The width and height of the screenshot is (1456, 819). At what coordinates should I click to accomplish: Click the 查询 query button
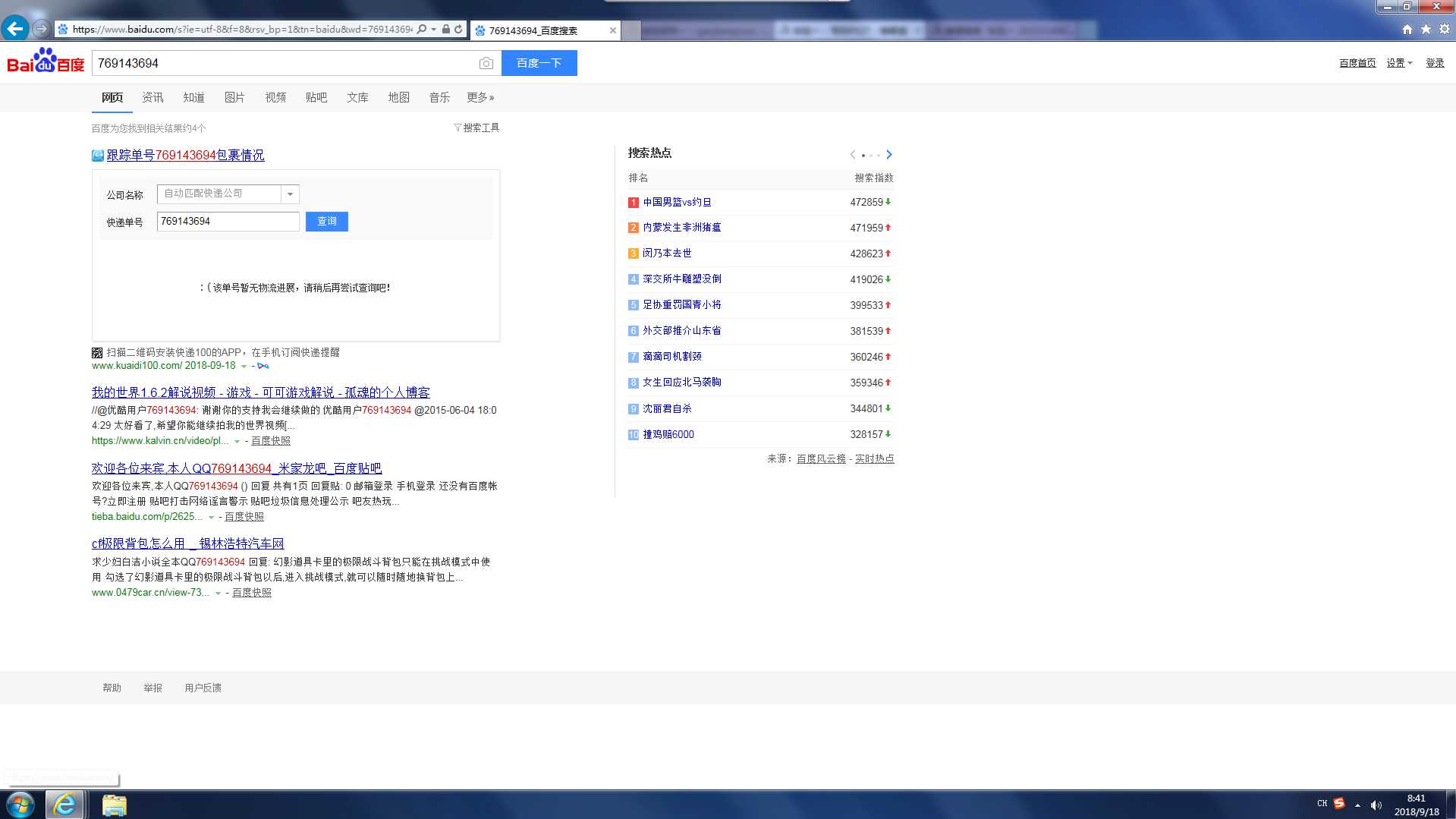pos(327,221)
